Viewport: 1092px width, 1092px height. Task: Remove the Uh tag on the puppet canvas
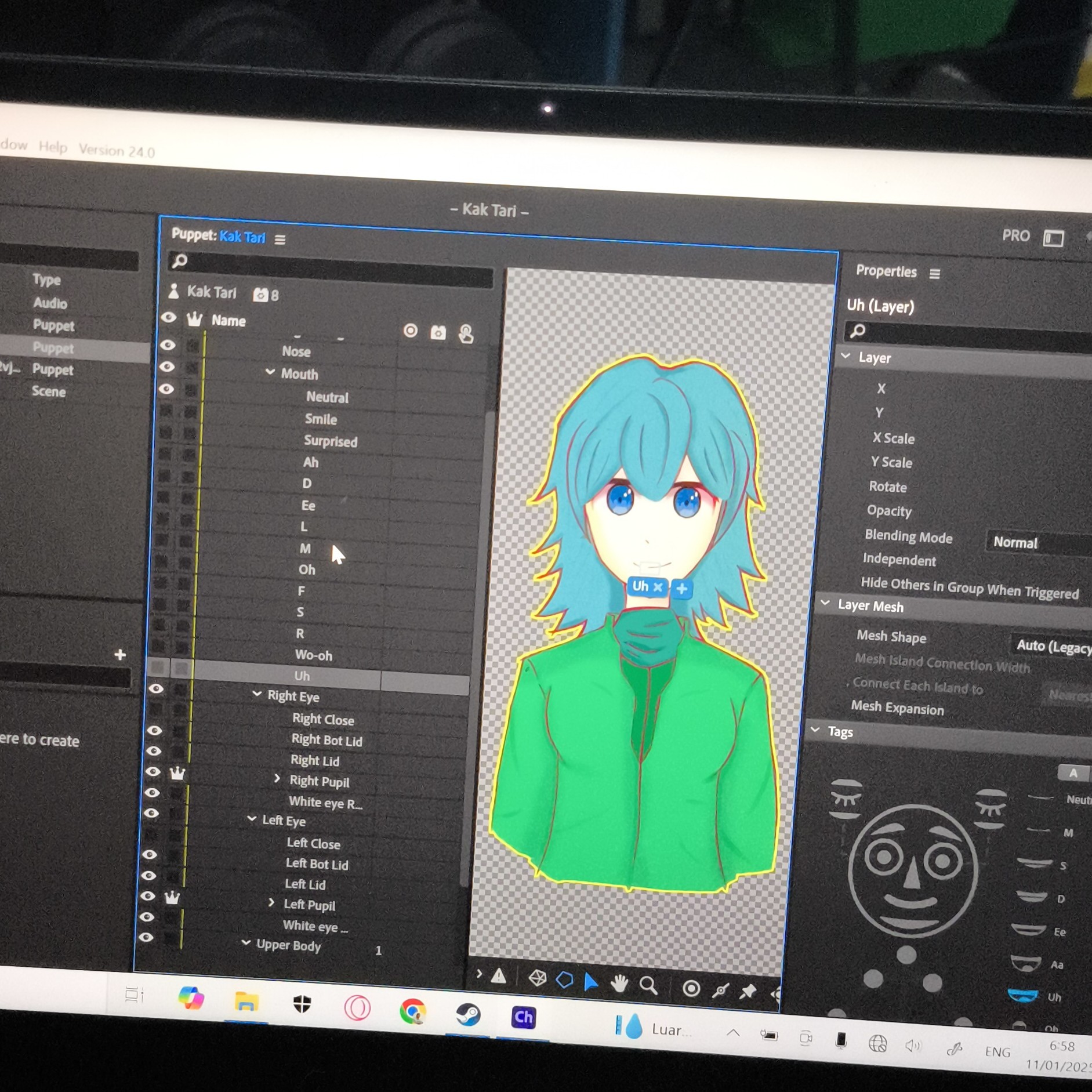pos(658,587)
